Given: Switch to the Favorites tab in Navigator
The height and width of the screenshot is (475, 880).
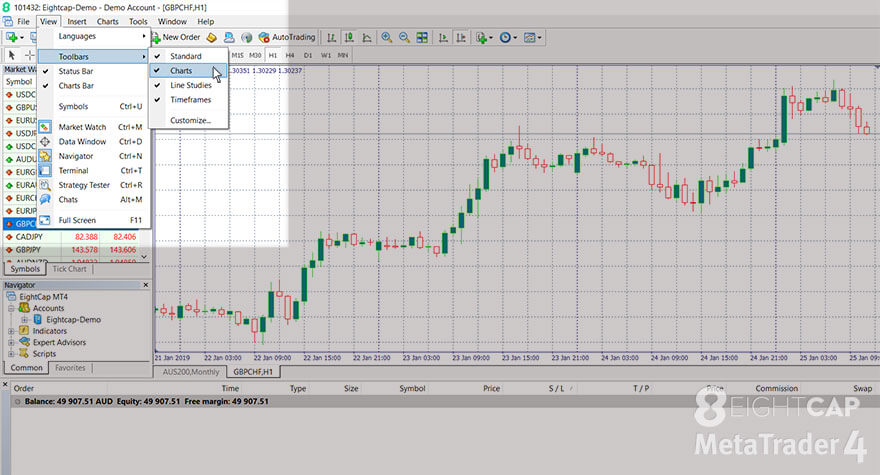Looking at the screenshot, I should [x=70, y=368].
